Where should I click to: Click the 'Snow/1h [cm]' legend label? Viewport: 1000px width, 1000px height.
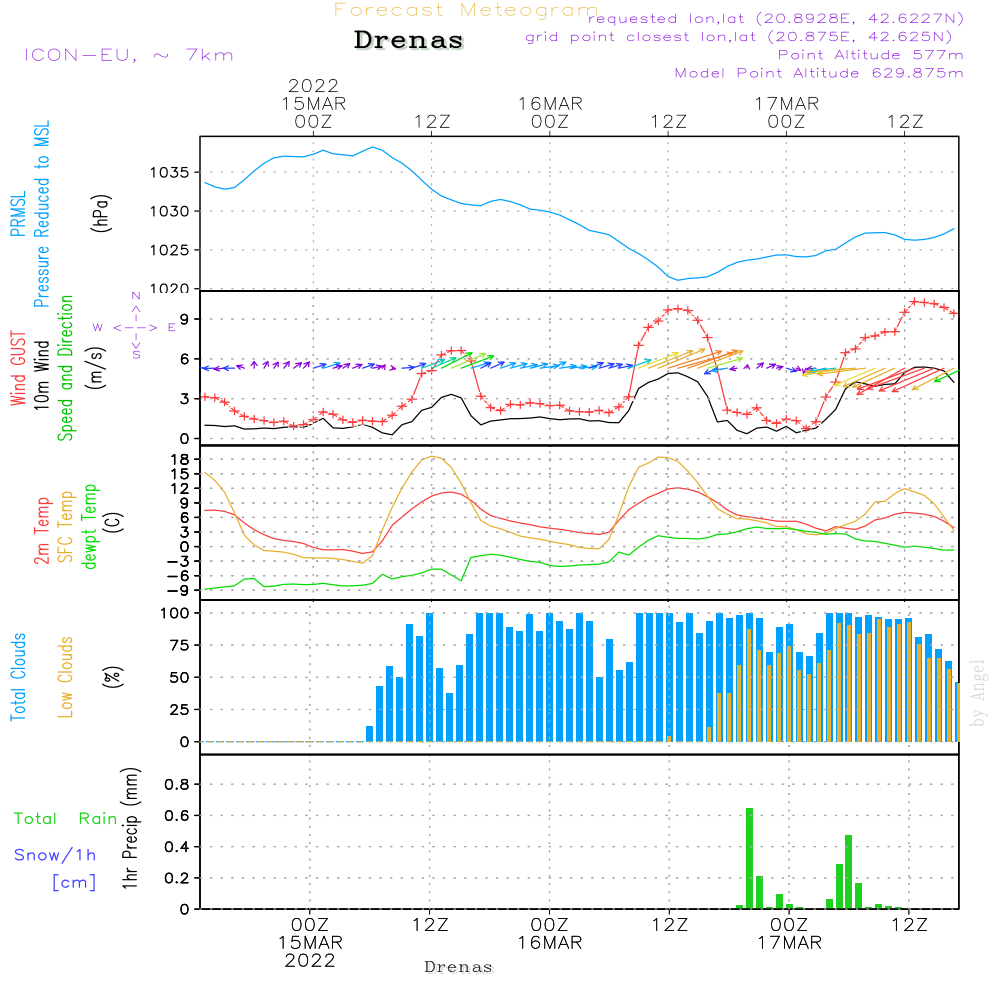click(55, 868)
